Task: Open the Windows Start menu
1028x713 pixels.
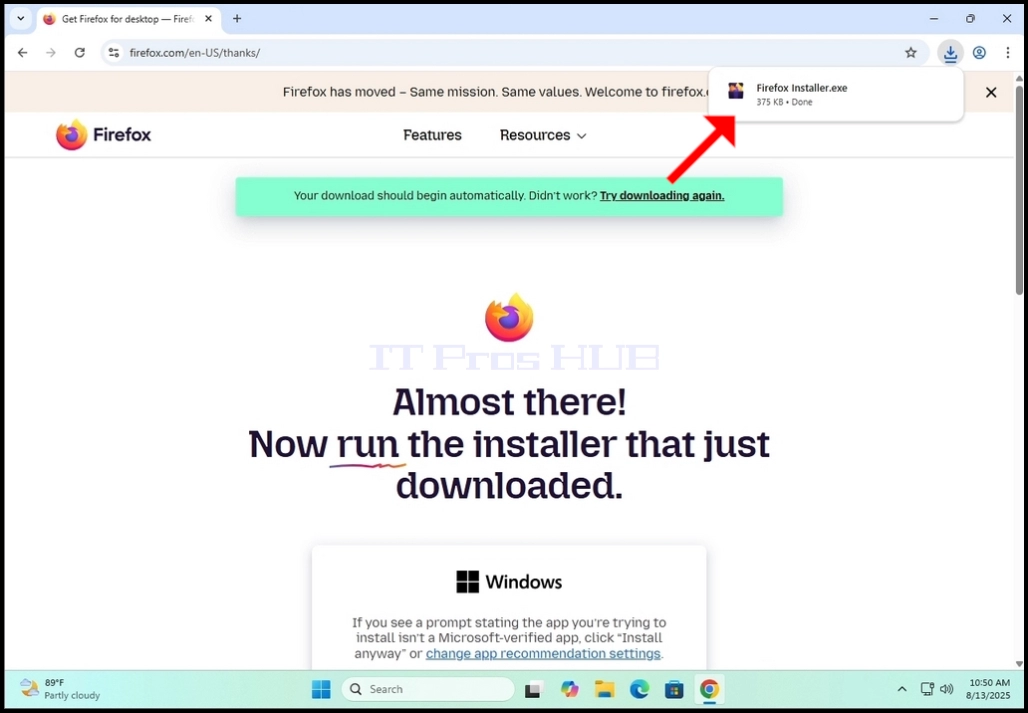Action: coord(321,689)
